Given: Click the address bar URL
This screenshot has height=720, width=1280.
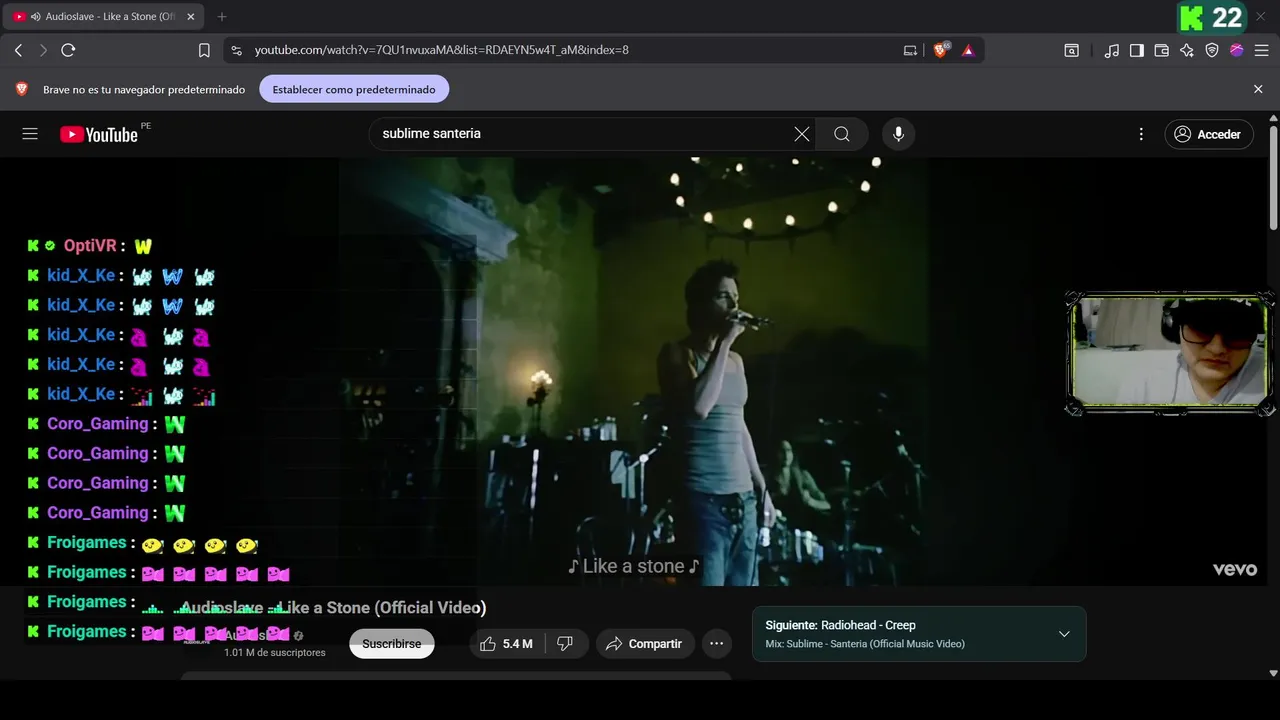Looking at the screenshot, I should [x=441, y=50].
